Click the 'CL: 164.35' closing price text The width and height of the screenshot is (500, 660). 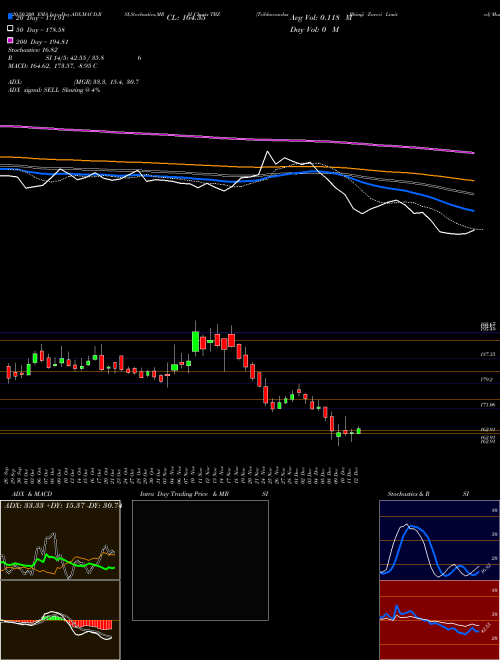186,18
